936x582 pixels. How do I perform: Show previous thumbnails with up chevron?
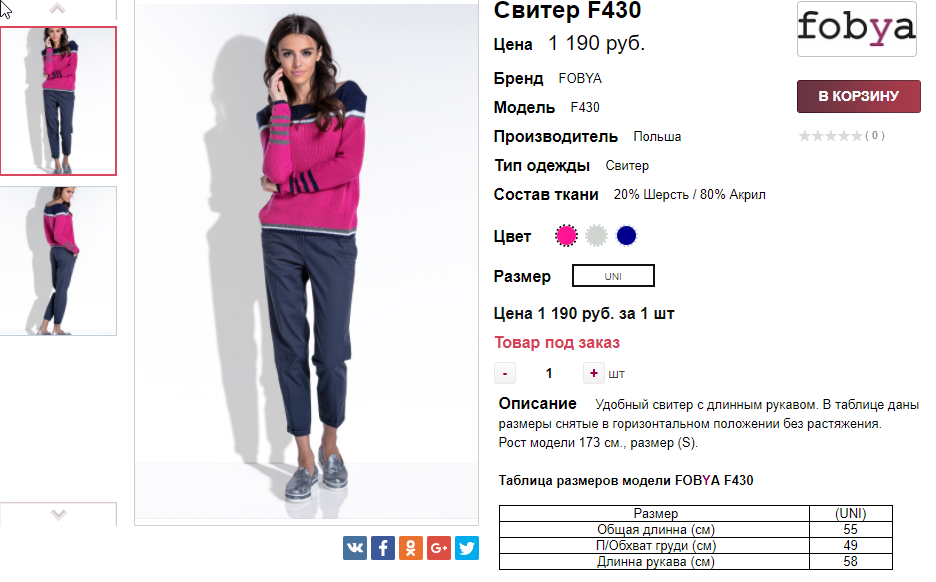pos(57,8)
